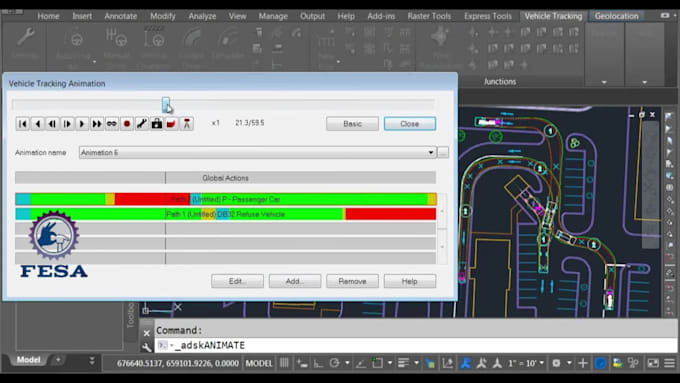
Task: Toggle drawing grid display in status bar
Action: [284, 363]
